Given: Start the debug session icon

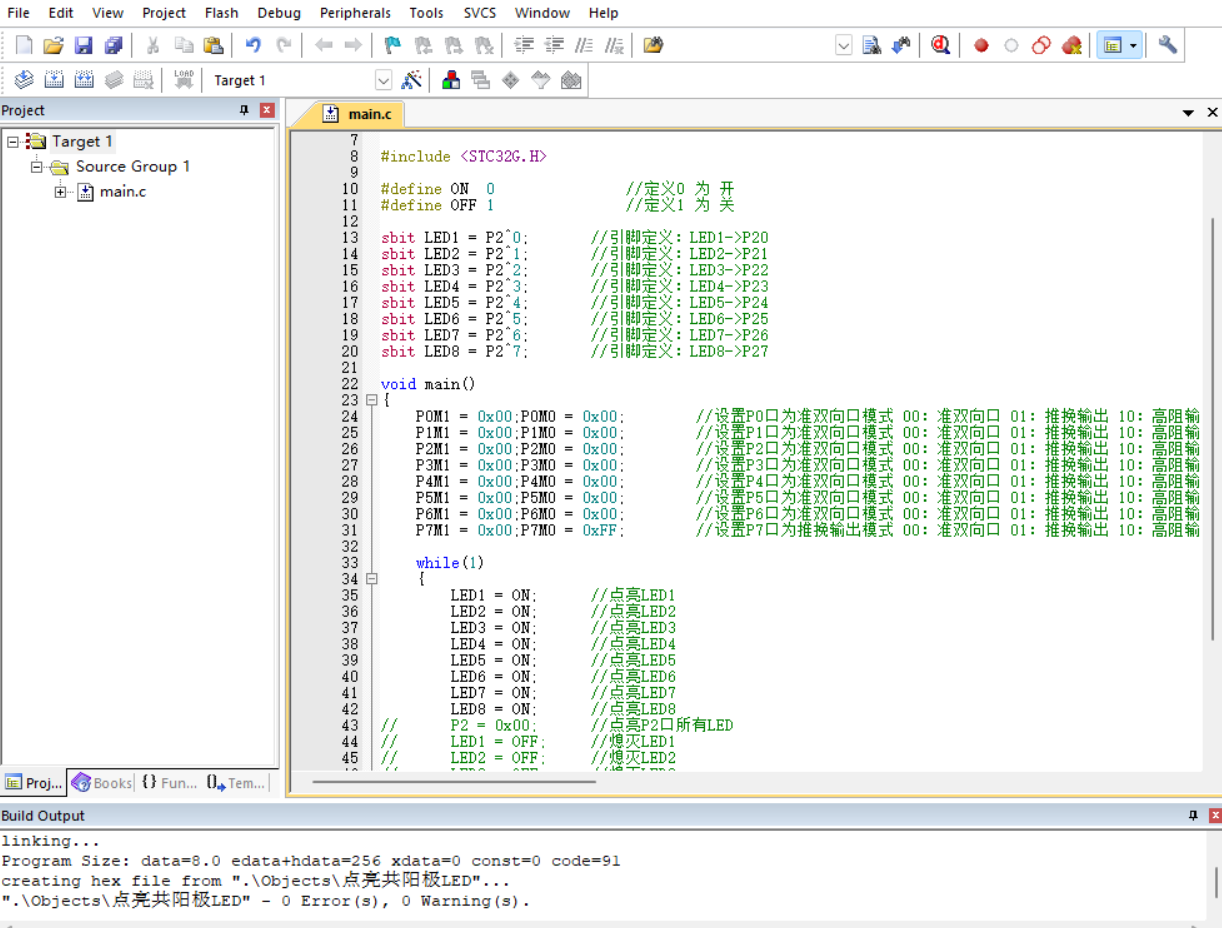Looking at the screenshot, I should click(940, 45).
